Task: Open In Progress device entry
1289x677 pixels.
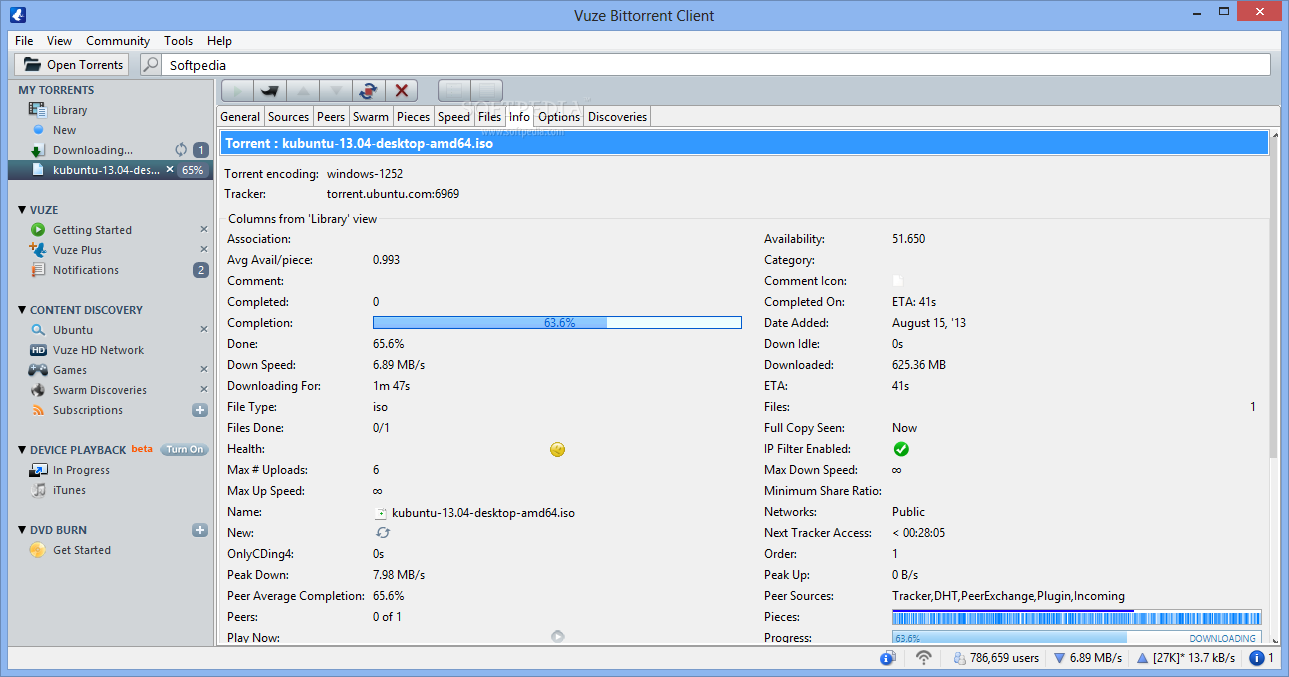Action: 81,470
